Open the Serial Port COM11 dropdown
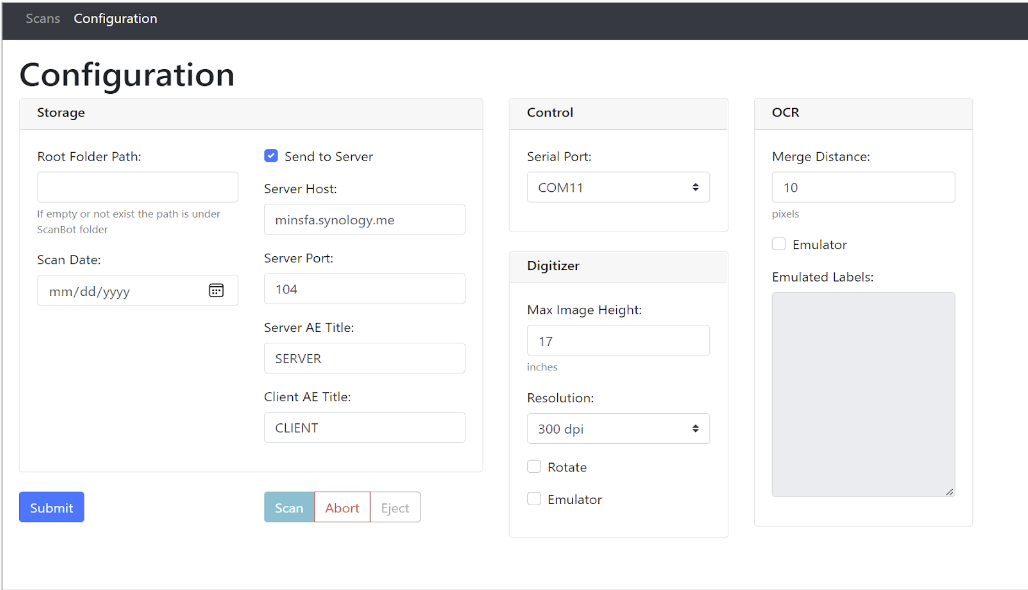 pyautogui.click(x=618, y=187)
